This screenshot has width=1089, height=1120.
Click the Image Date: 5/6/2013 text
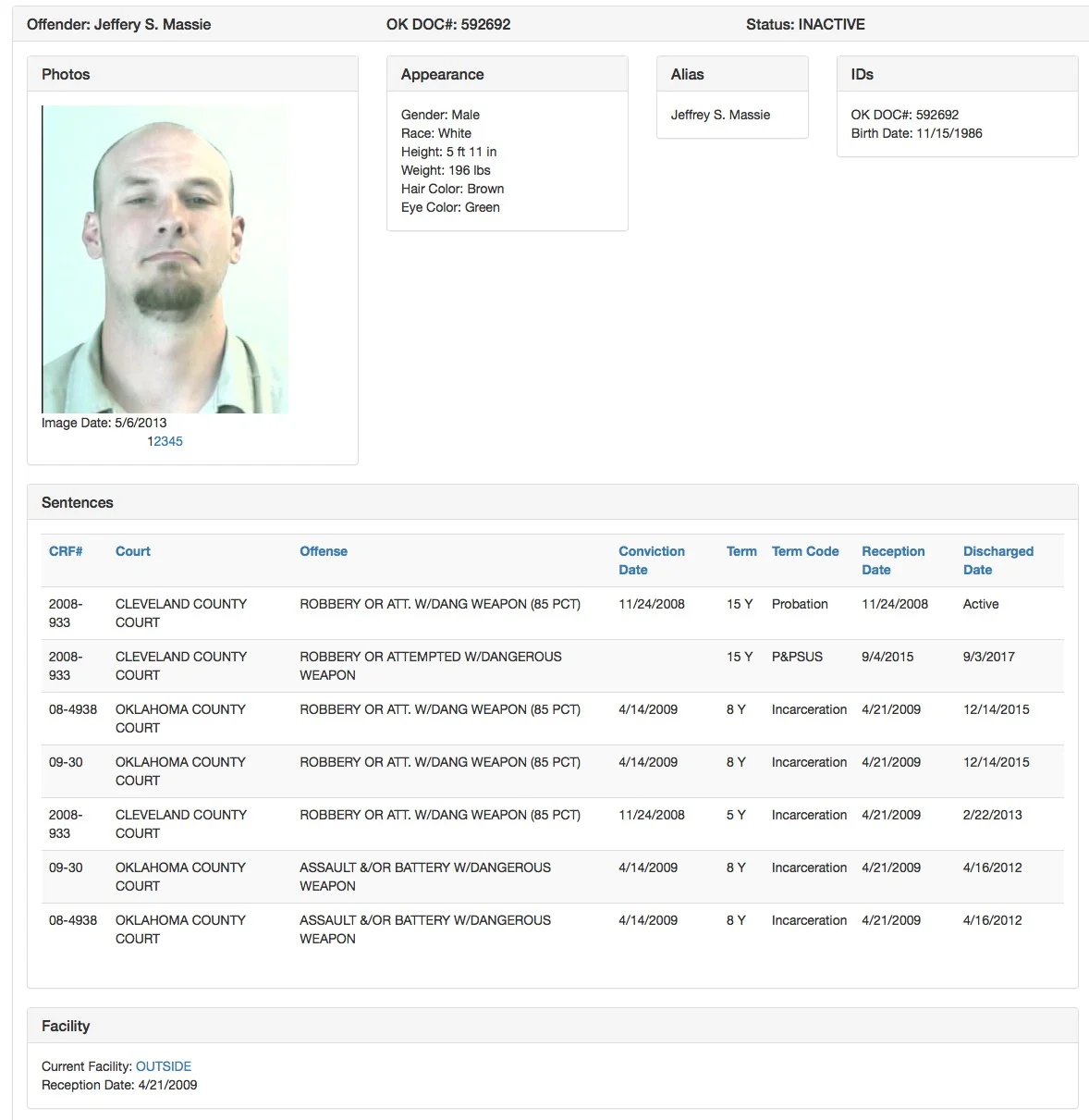pyautogui.click(x=104, y=423)
